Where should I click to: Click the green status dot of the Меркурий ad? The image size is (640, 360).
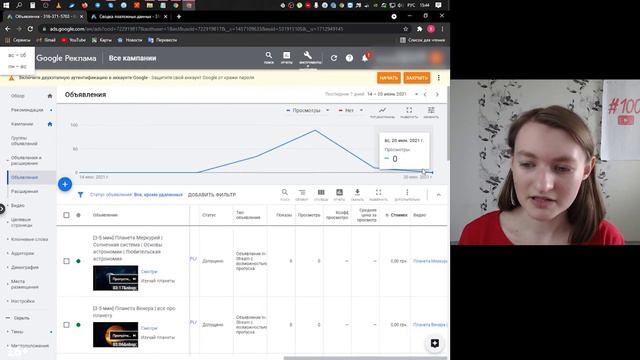[x=78, y=261]
